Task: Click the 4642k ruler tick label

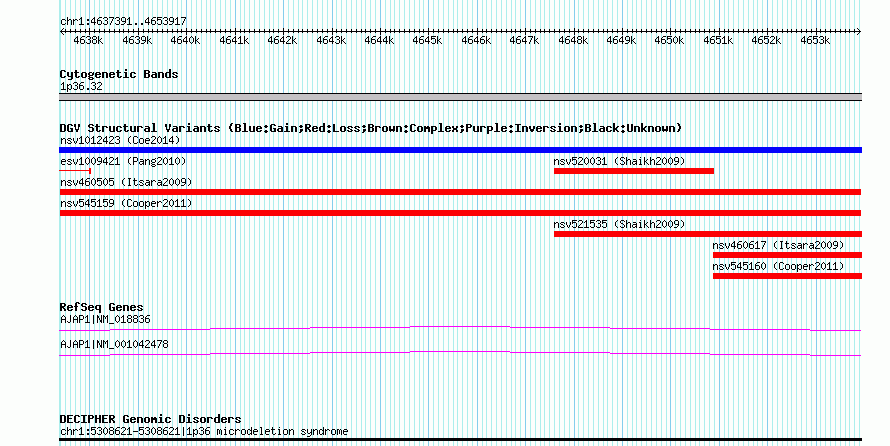Action: click(x=282, y=41)
